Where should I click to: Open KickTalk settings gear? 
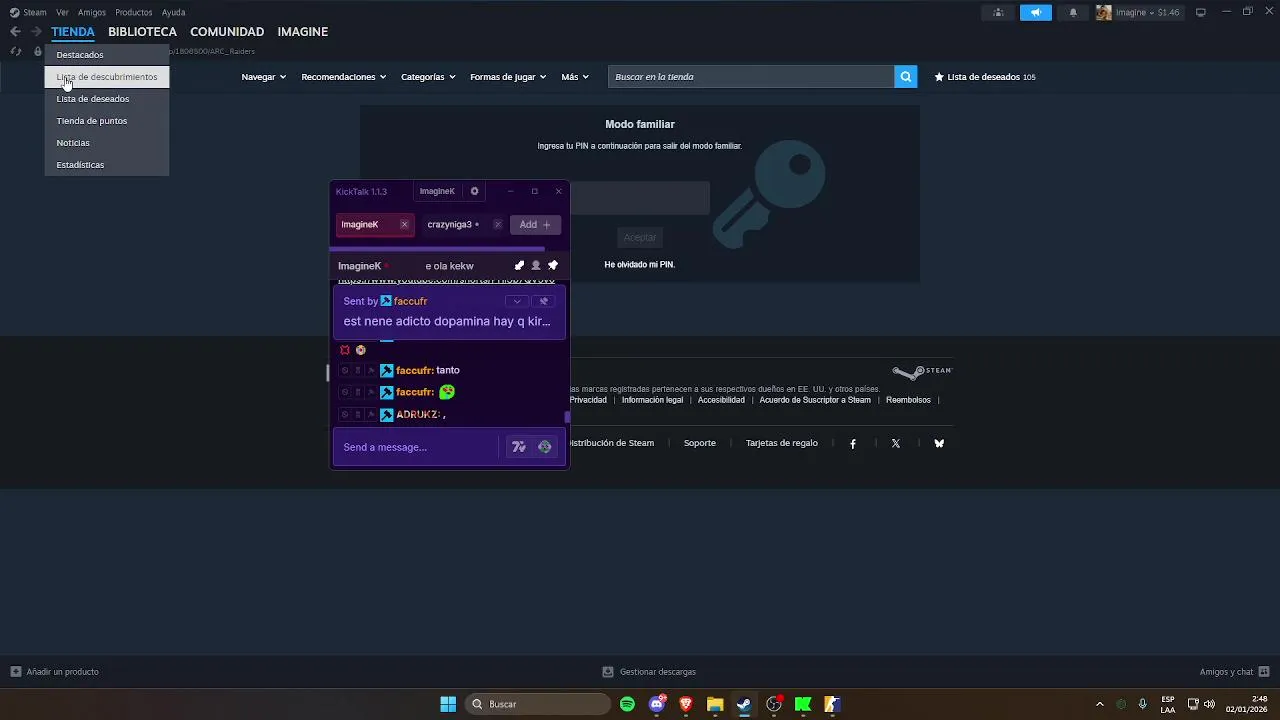[x=475, y=191]
